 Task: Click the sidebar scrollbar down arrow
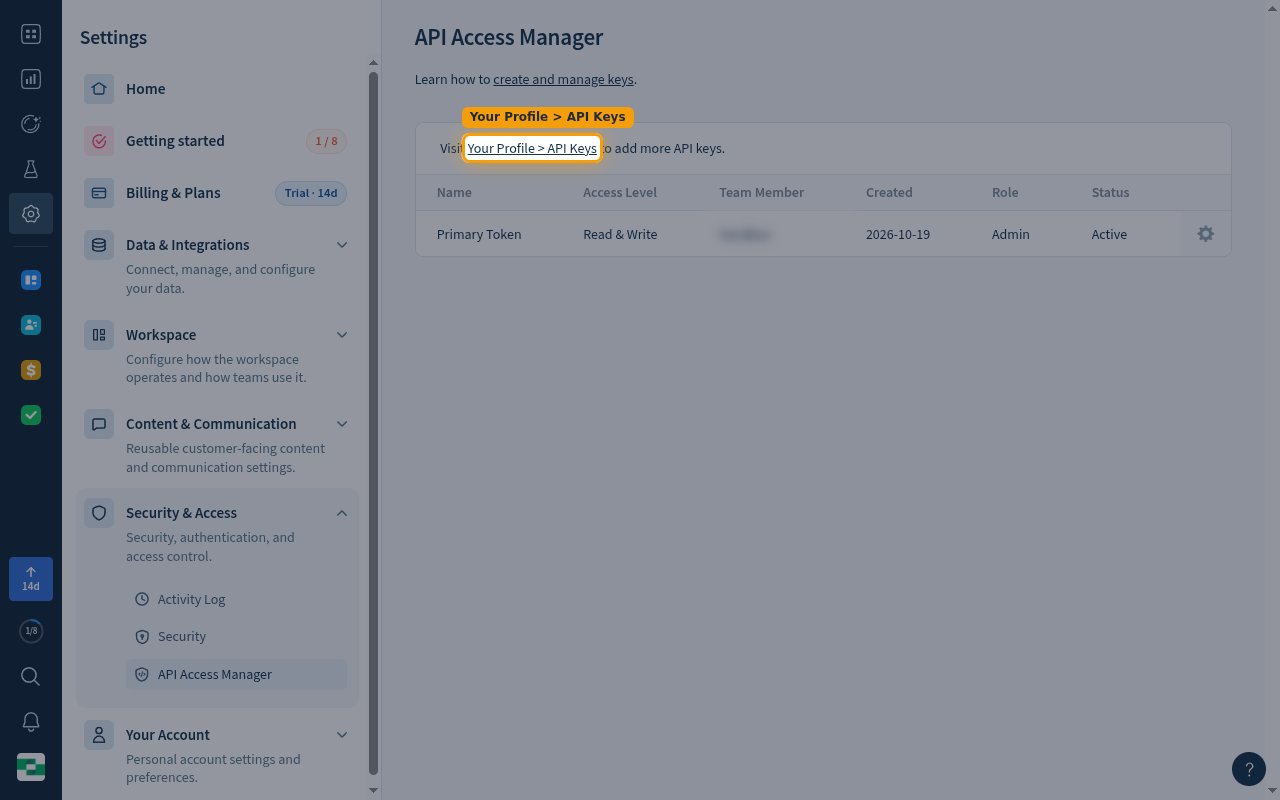[x=374, y=790]
